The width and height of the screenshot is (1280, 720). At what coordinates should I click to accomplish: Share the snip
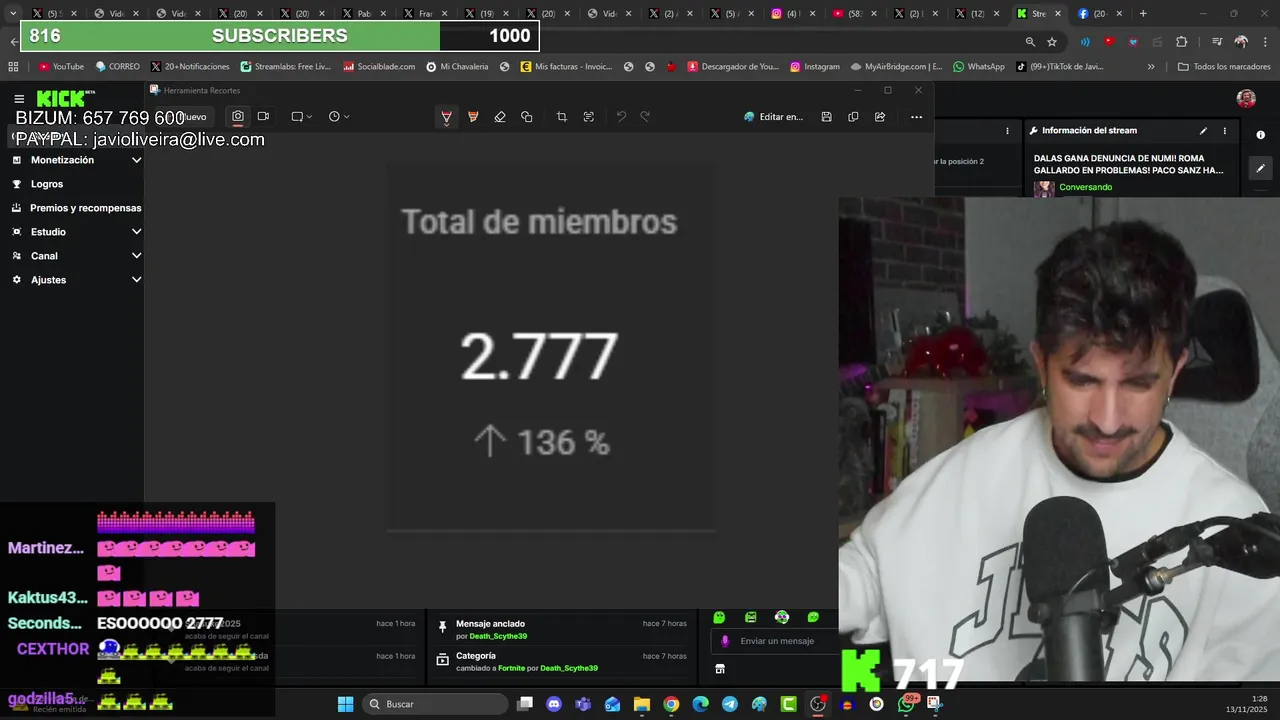coord(880,117)
